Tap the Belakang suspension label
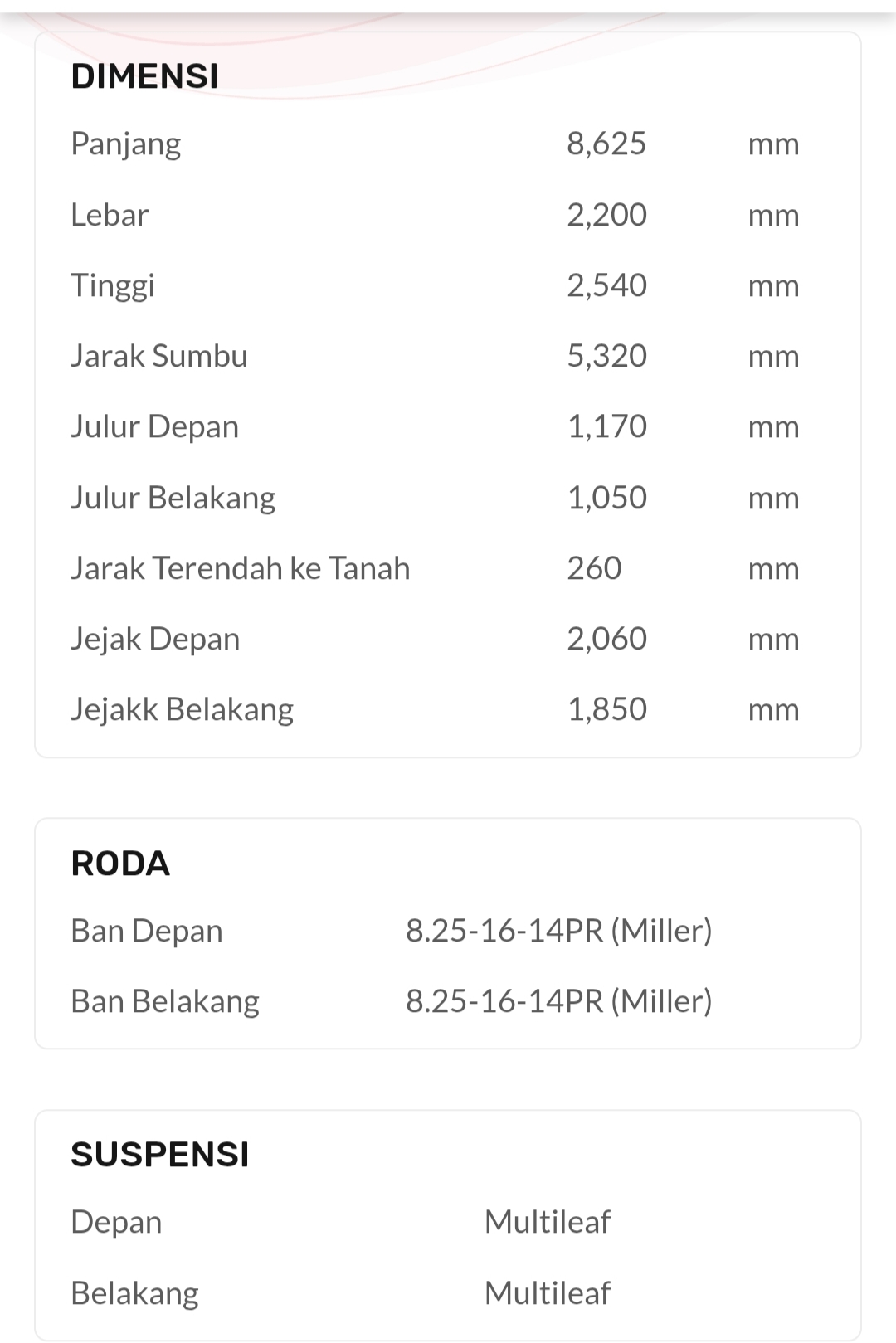The image size is (896, 1343). pos(134,1293)
